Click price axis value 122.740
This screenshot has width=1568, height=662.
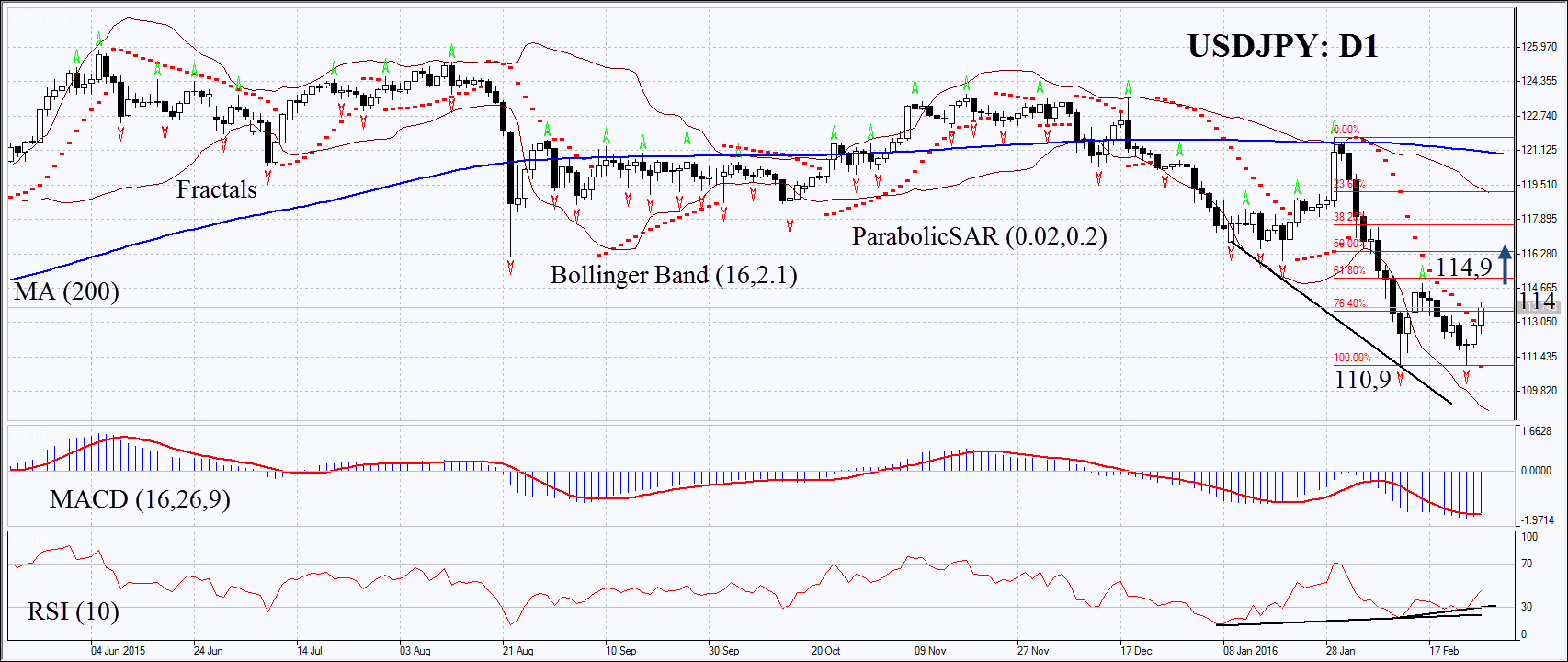point(1539,116)
